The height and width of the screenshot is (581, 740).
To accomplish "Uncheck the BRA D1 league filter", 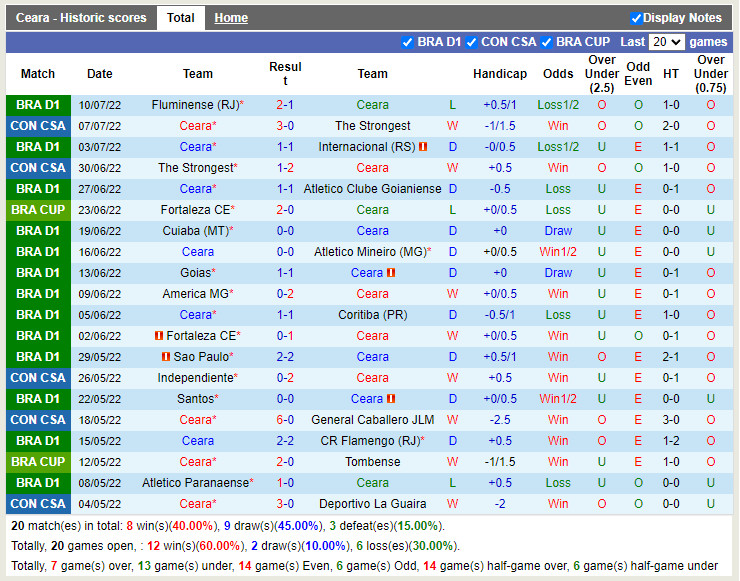I will 407,42.
